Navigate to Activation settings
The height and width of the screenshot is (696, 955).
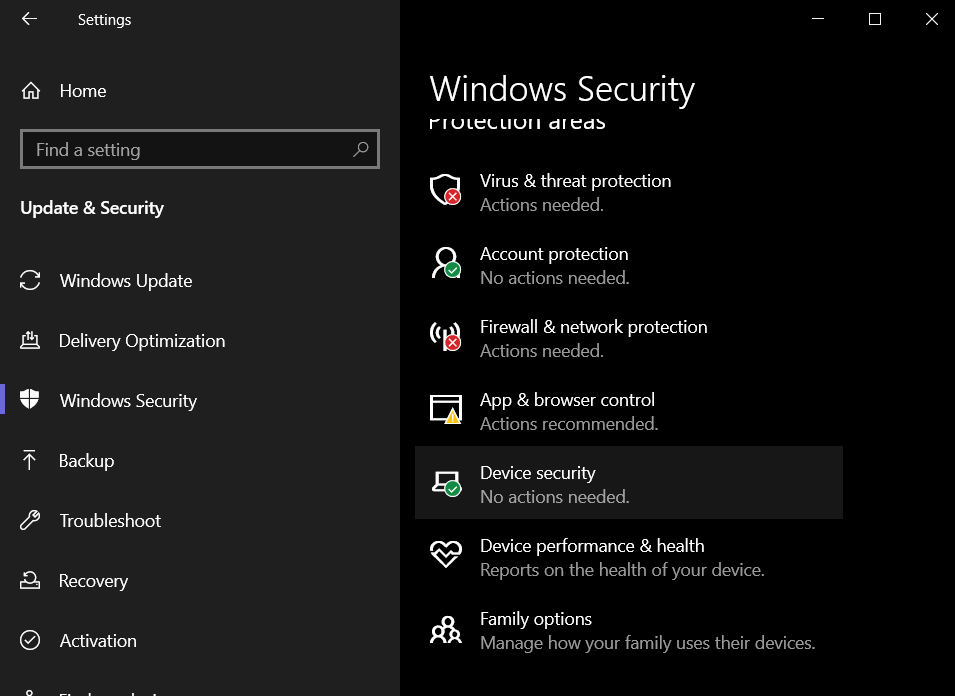98,641
